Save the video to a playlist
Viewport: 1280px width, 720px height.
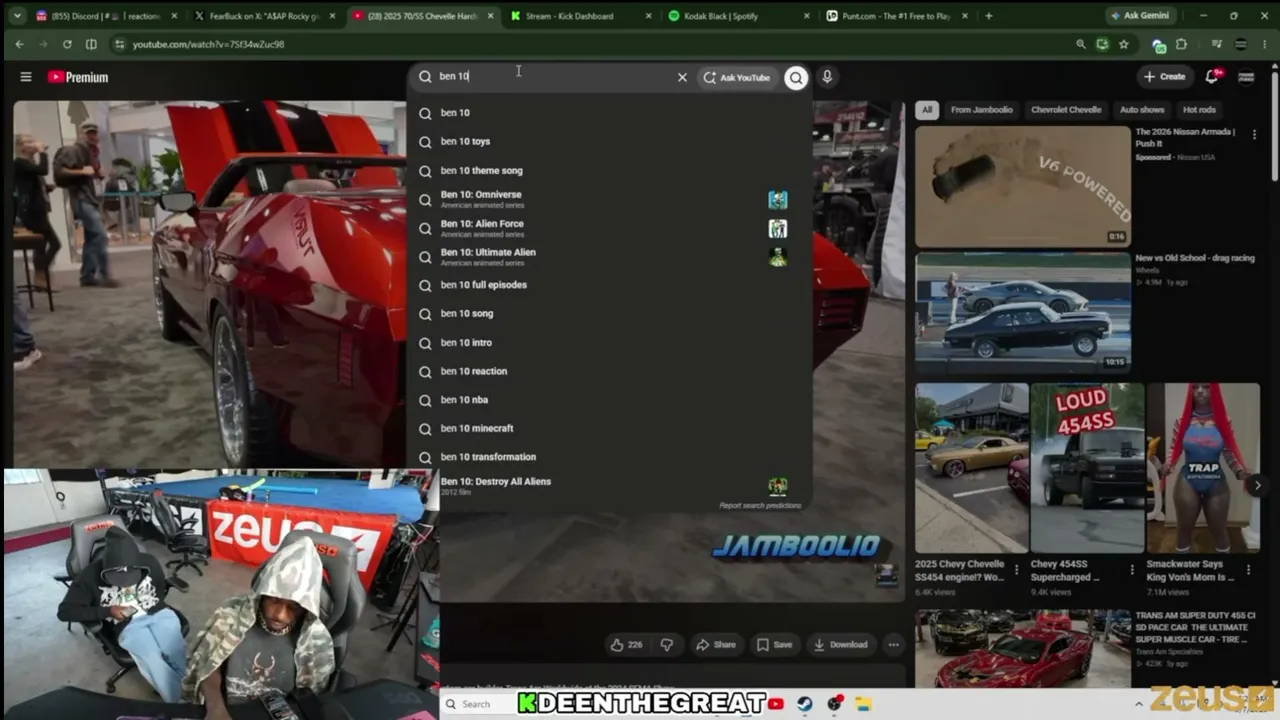coord(774,645)
